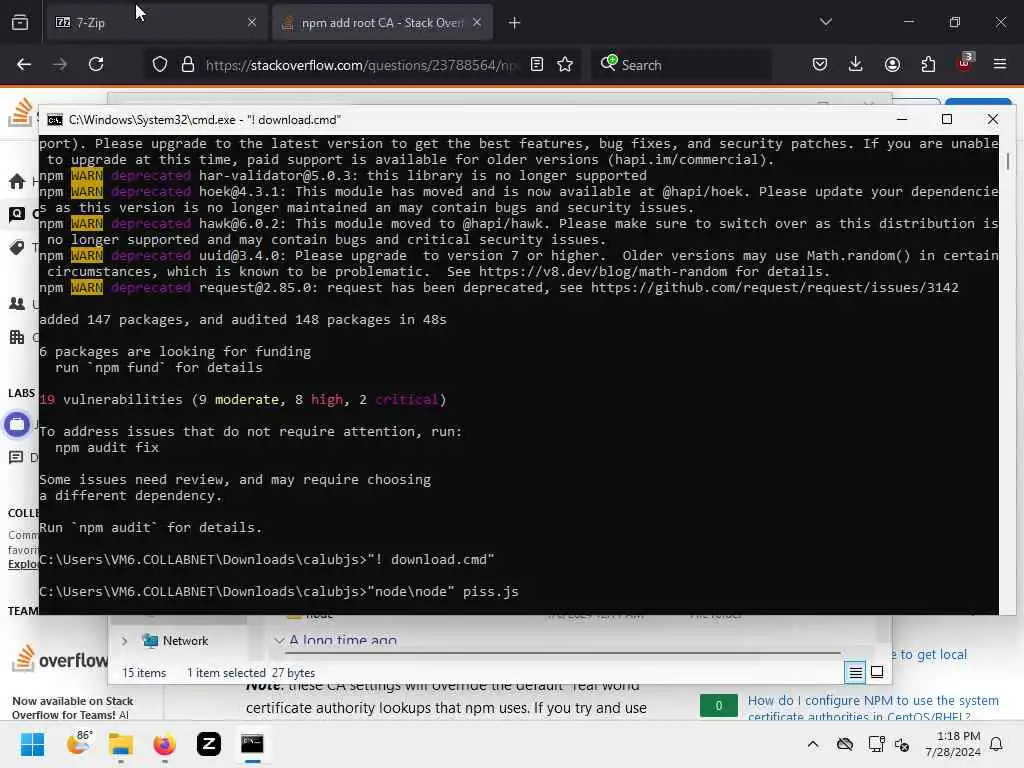
Task: Open 'How do I configure NPM' related link
Action: coord(873,708)
